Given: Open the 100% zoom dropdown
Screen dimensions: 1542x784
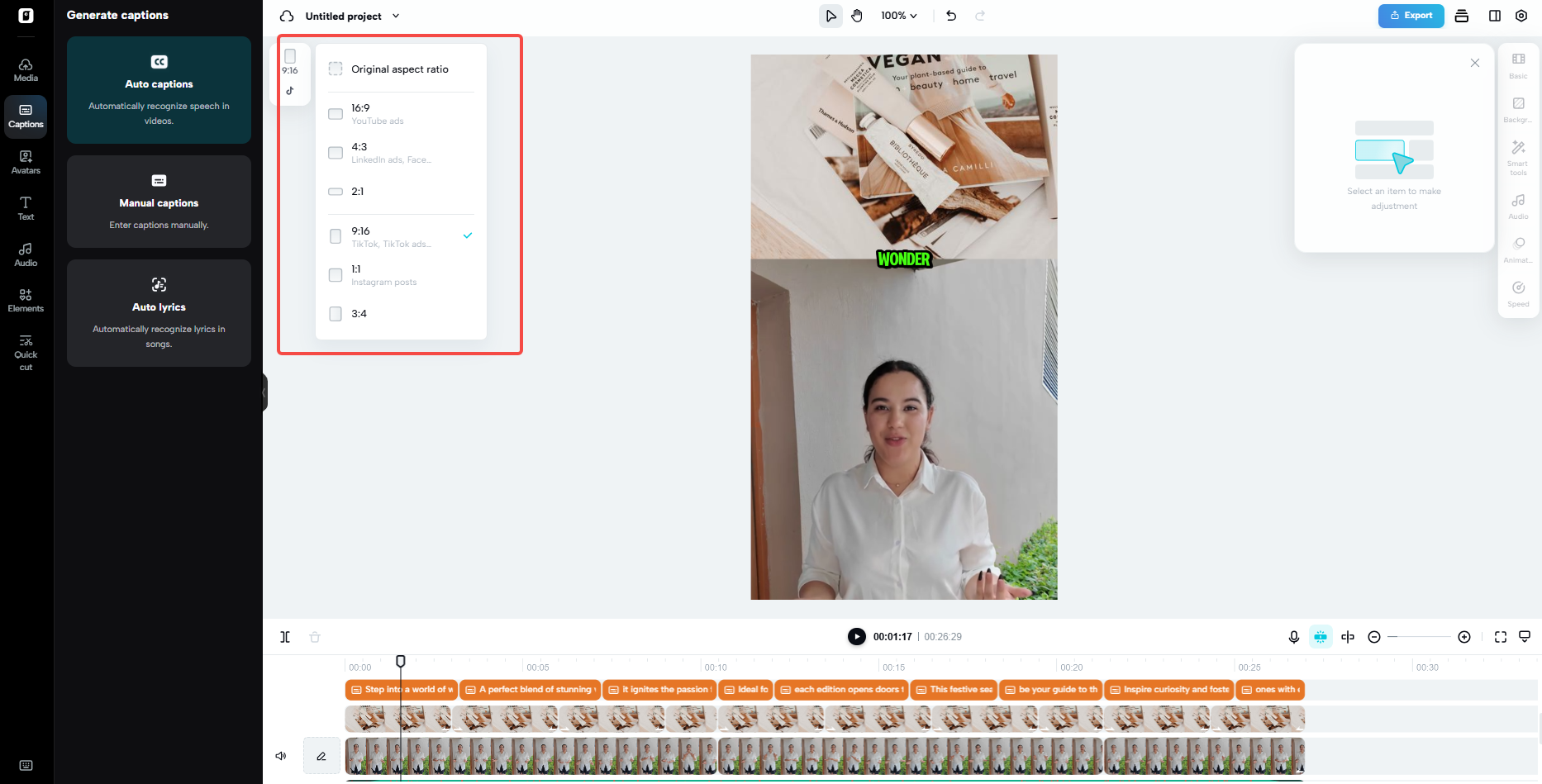Looking at the screenshot, I should coord(897,15).
